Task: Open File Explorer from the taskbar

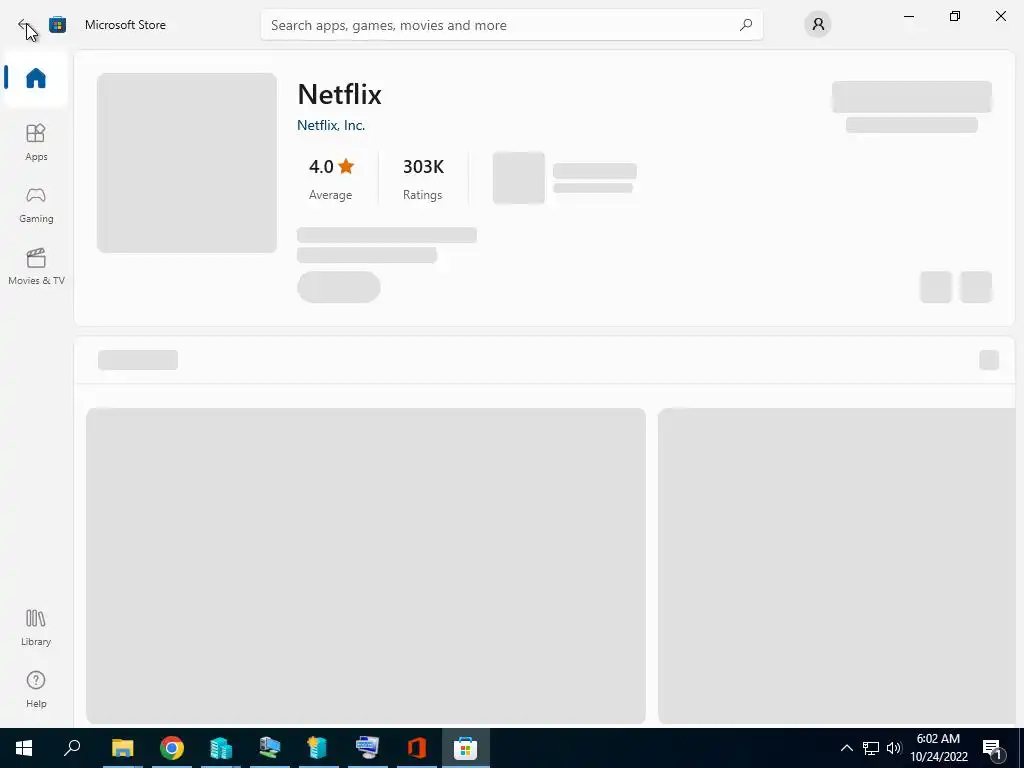Action: point(122,748)
